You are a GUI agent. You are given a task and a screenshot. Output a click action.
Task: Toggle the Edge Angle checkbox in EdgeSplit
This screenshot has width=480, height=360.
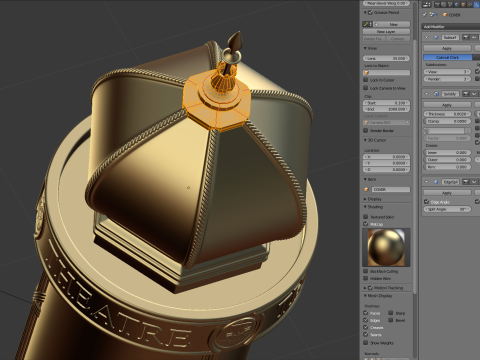click(426, 202)
